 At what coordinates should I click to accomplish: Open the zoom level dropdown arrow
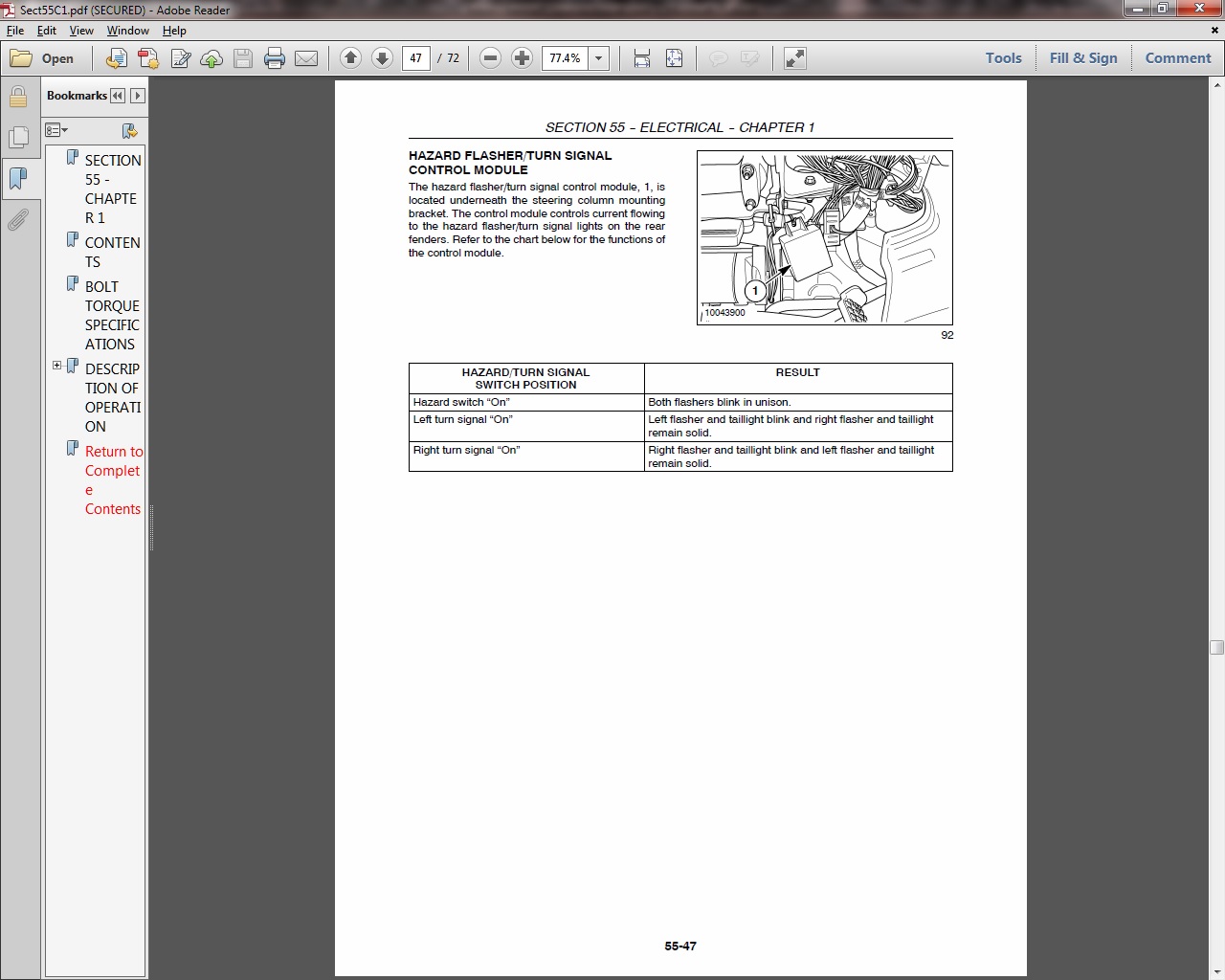[x=599, y=58]
